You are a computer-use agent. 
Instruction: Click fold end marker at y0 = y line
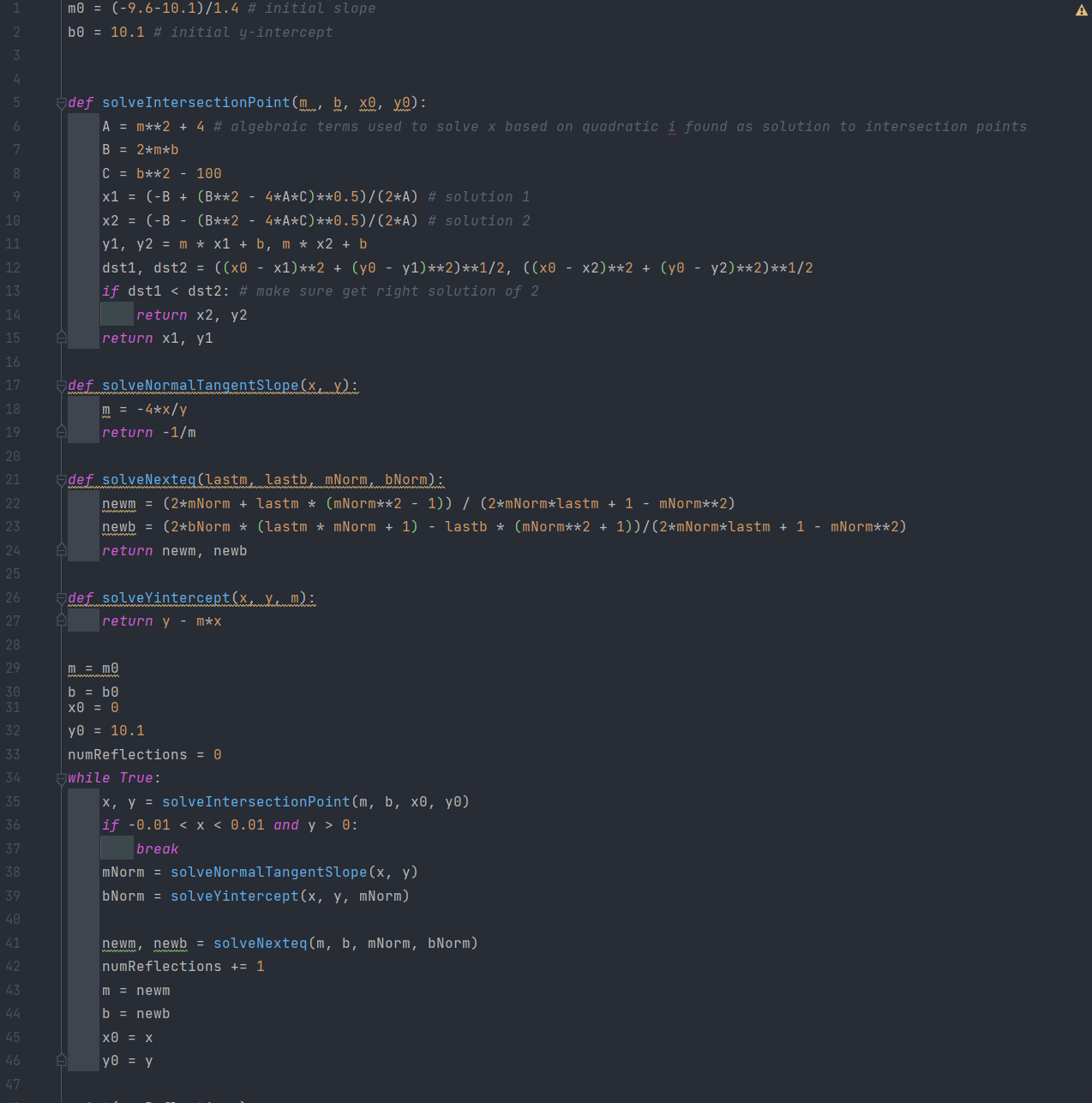point(61,1060)
